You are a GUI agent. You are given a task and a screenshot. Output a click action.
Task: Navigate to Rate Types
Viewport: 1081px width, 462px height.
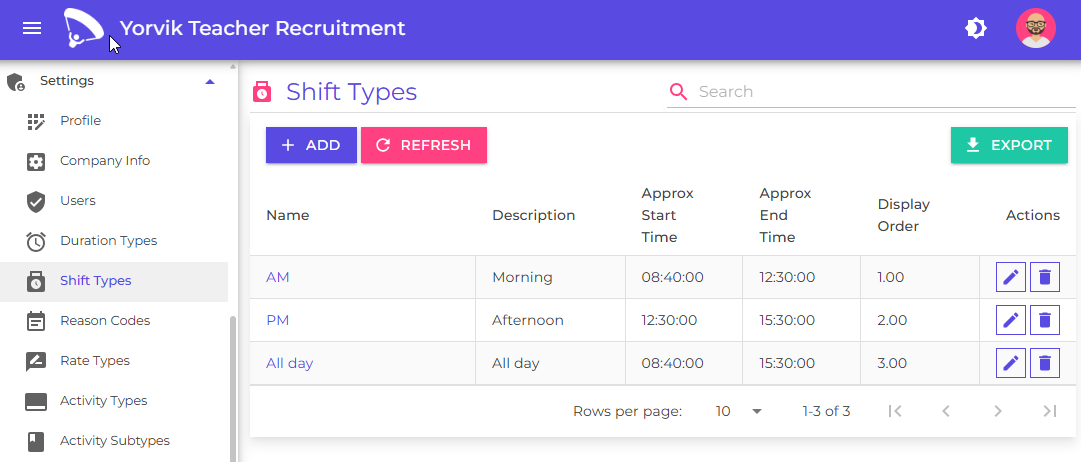click(94, 361)
